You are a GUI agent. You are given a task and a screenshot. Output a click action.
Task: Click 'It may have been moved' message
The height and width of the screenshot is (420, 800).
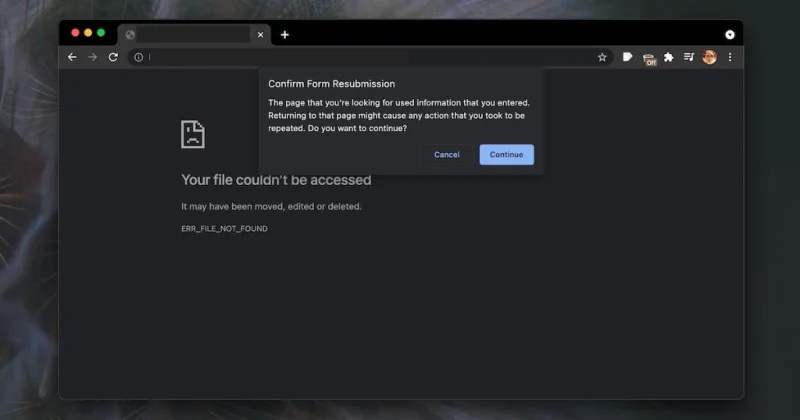pos(271,206)
